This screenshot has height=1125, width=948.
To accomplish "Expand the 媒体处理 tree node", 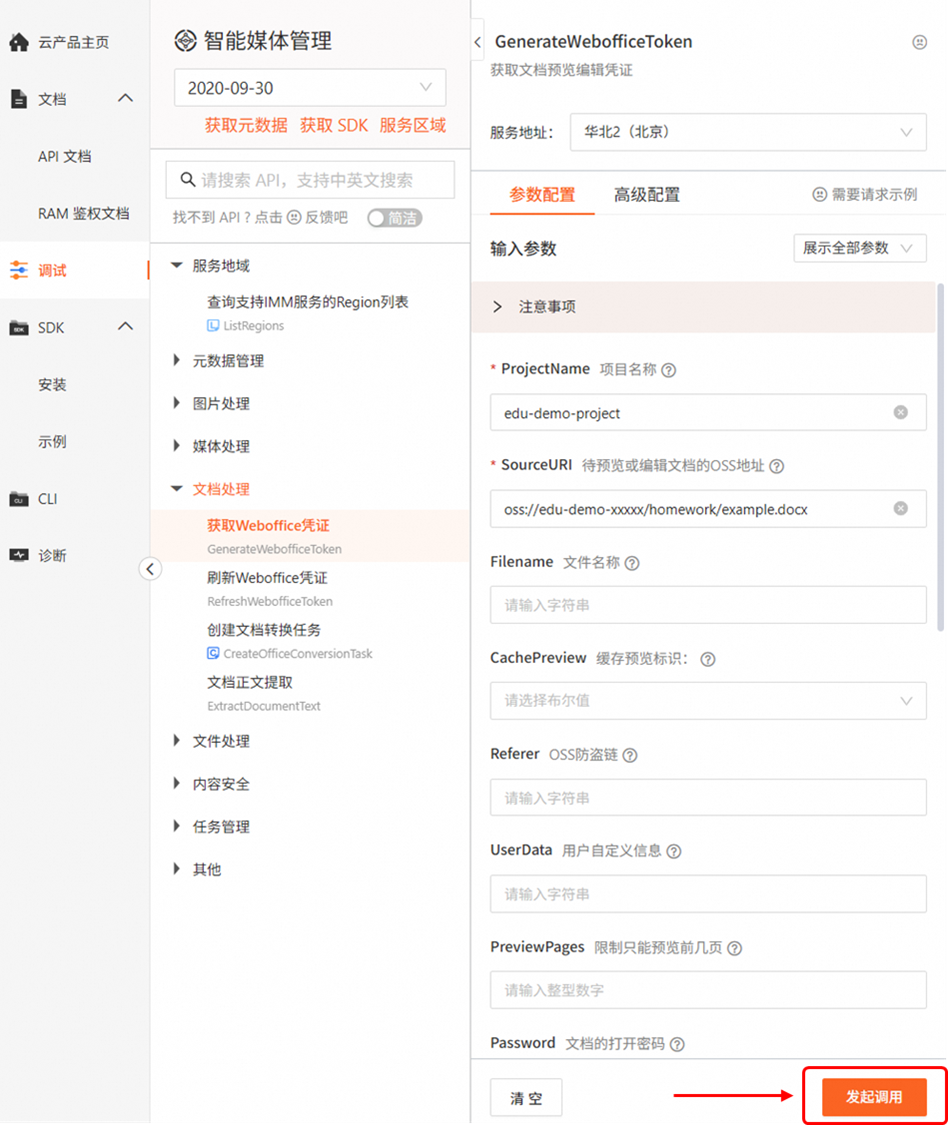I will [177, 446].
